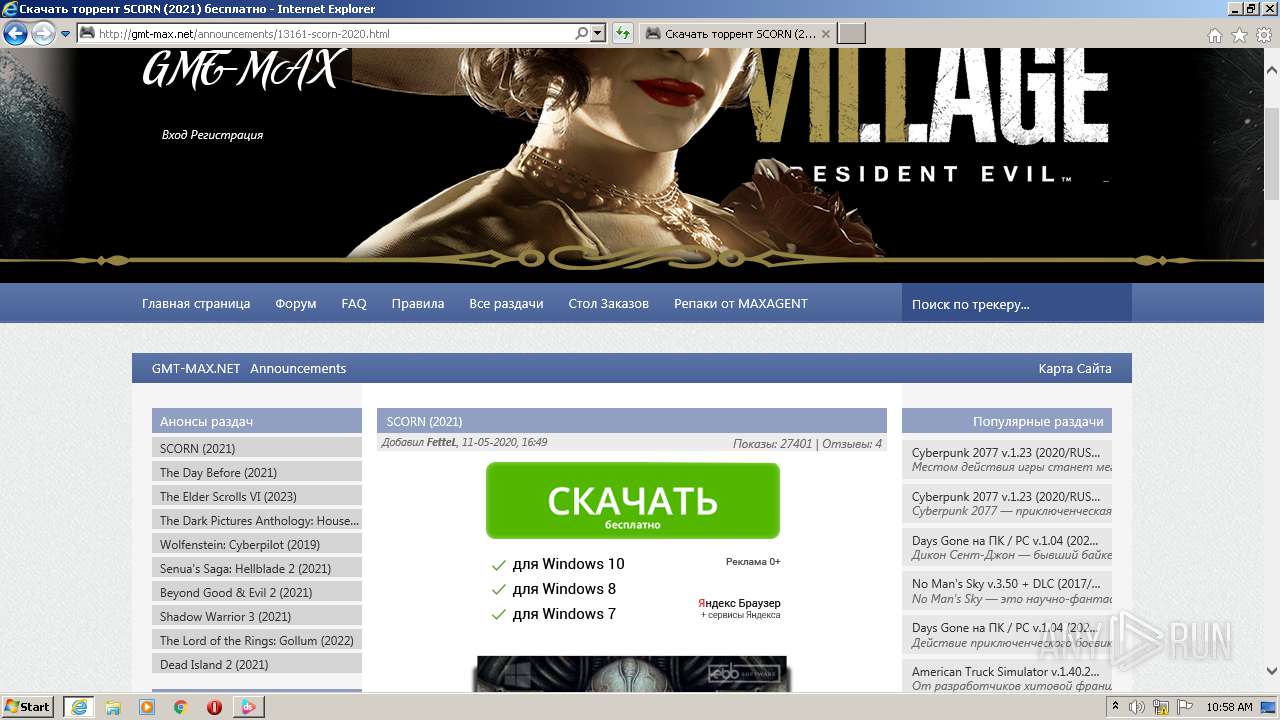Screen dimensions: 1280x720
Task: Select Wolfenstein: Cyberpilot (2019)
Action: [257, 544]
